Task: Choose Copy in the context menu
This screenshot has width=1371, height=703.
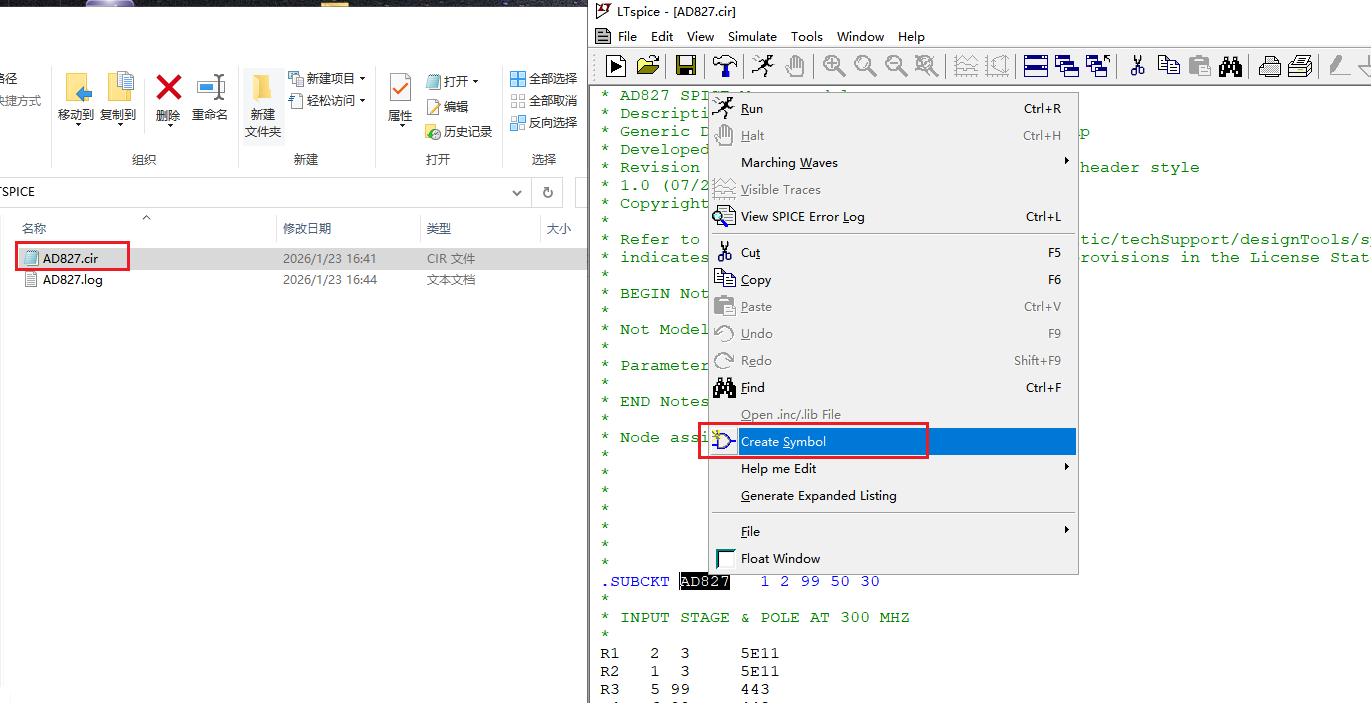Action: [893, 279]
